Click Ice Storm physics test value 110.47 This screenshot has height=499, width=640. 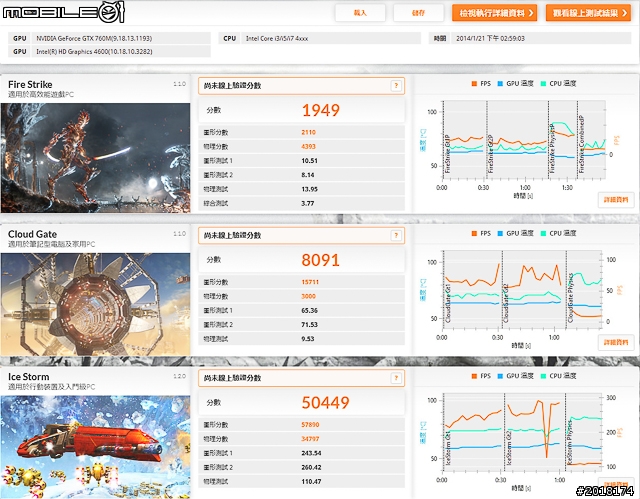pos(311,481)
